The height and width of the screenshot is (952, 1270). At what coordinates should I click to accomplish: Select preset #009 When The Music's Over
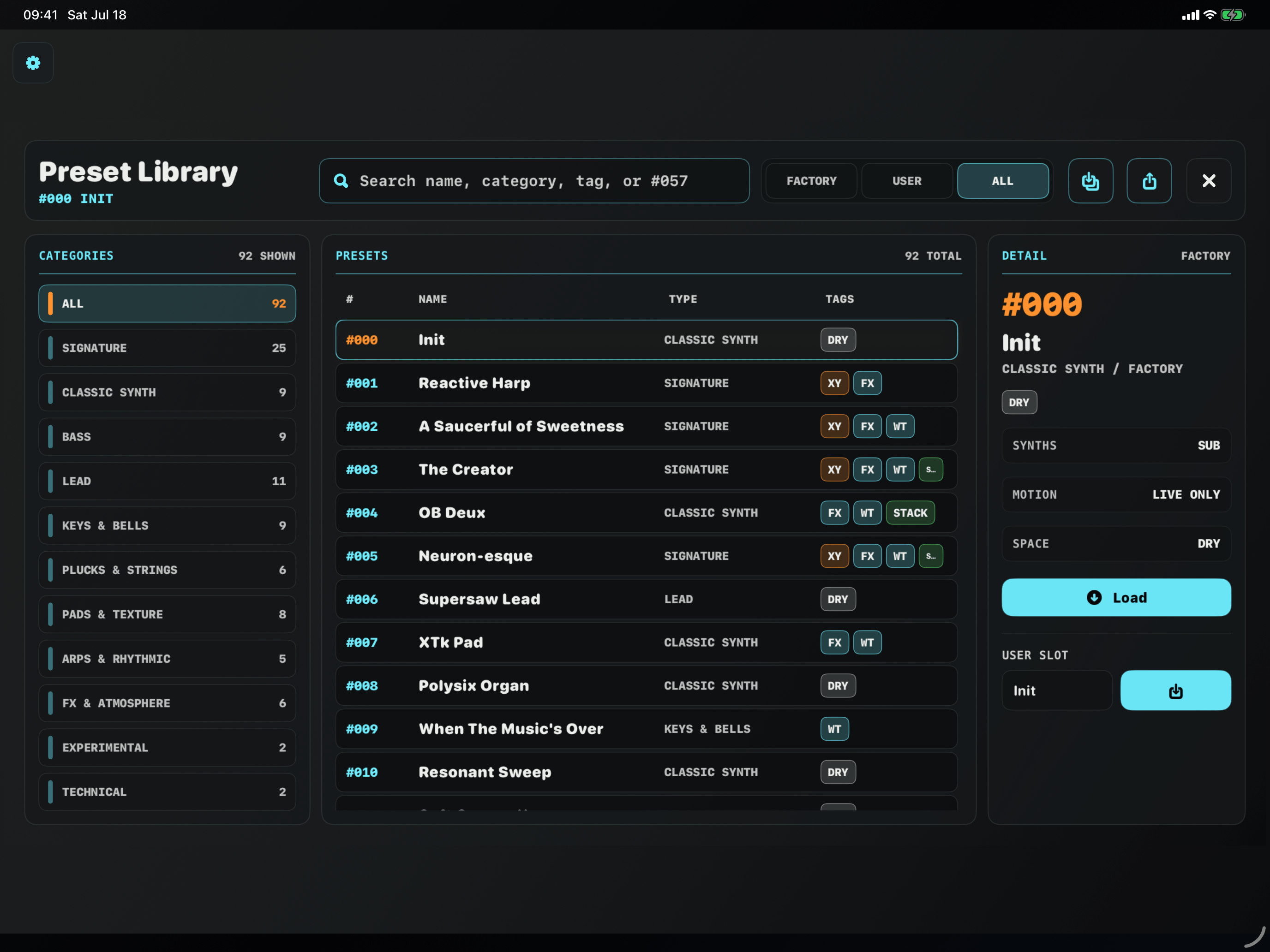647,729
